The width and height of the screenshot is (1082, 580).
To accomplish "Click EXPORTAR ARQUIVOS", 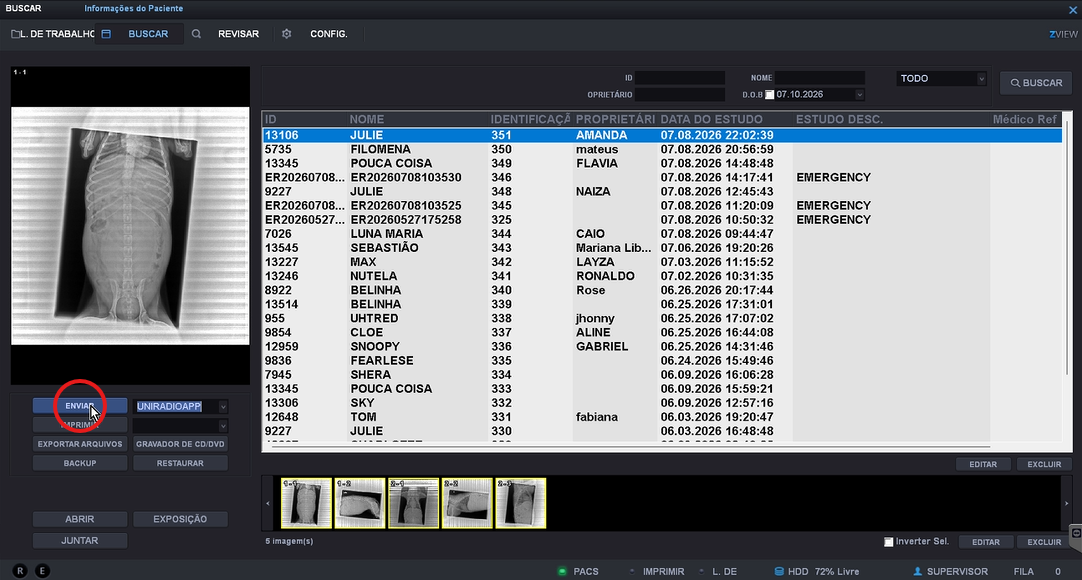I will (80, 444).
